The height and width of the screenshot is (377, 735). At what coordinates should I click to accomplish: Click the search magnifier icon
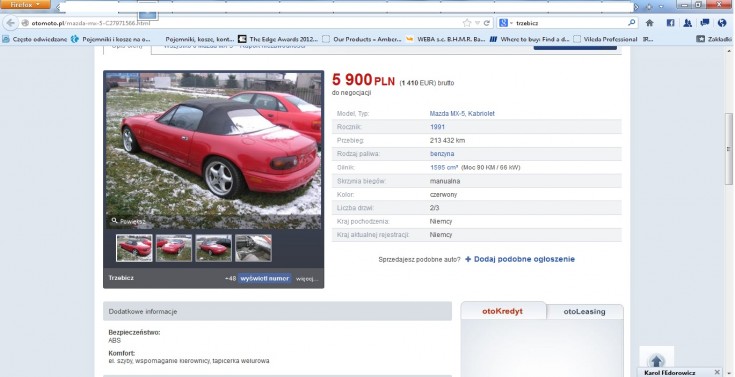coord(631,23)
